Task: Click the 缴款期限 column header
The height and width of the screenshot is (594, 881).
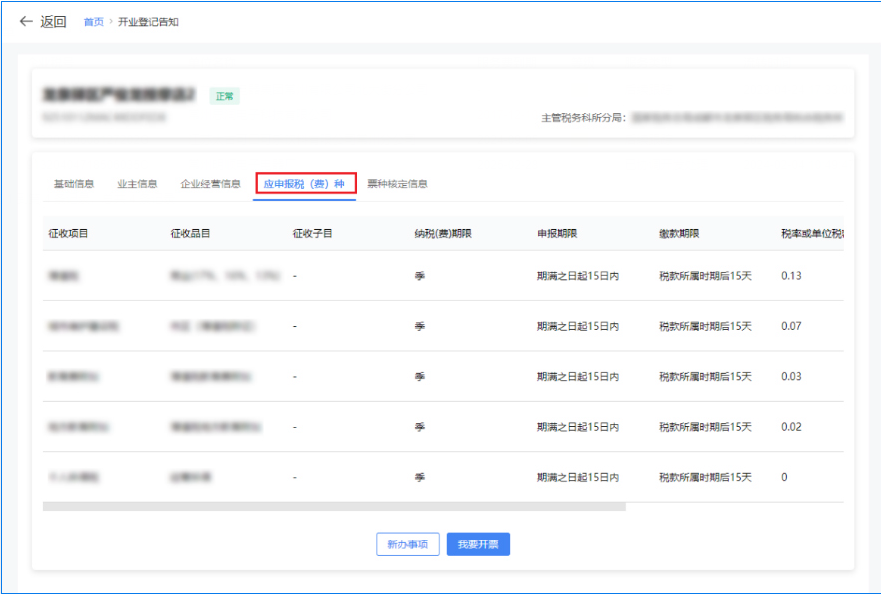Action: [679, 234]
